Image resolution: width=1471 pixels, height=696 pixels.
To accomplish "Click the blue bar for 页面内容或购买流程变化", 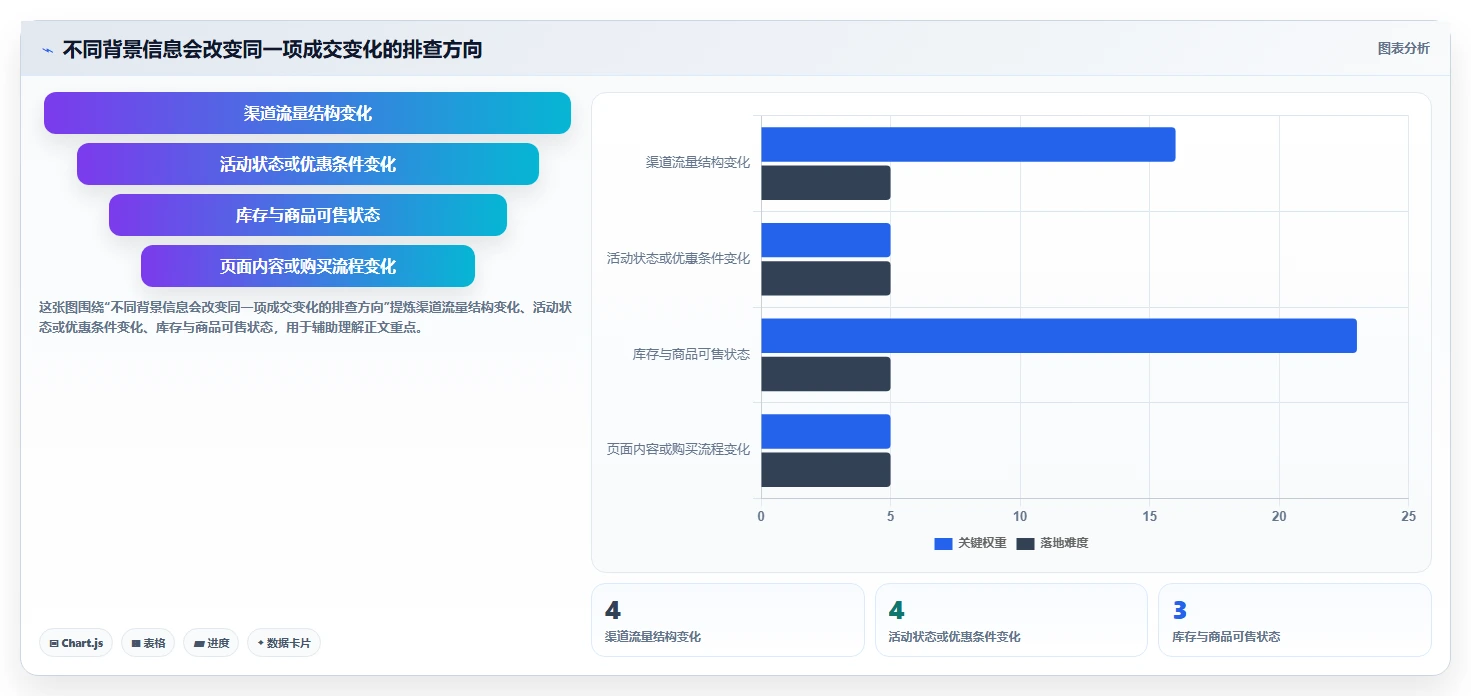I will 826,431.
